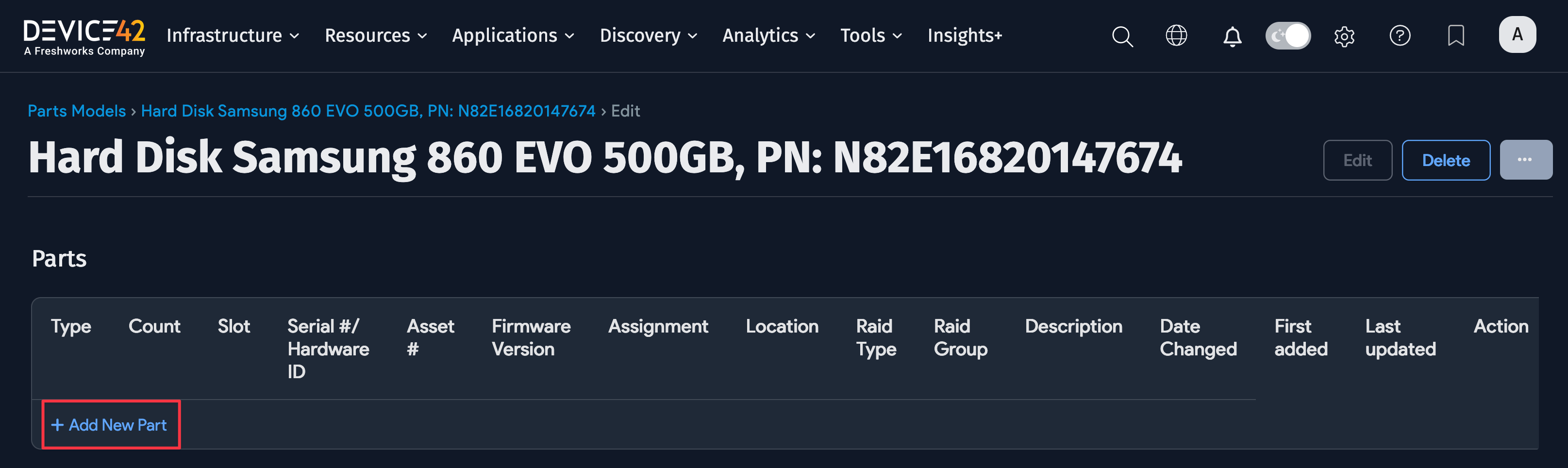Click Add New Part link
The height and width of the screenshot is (468, 1568).
point(111,425)
